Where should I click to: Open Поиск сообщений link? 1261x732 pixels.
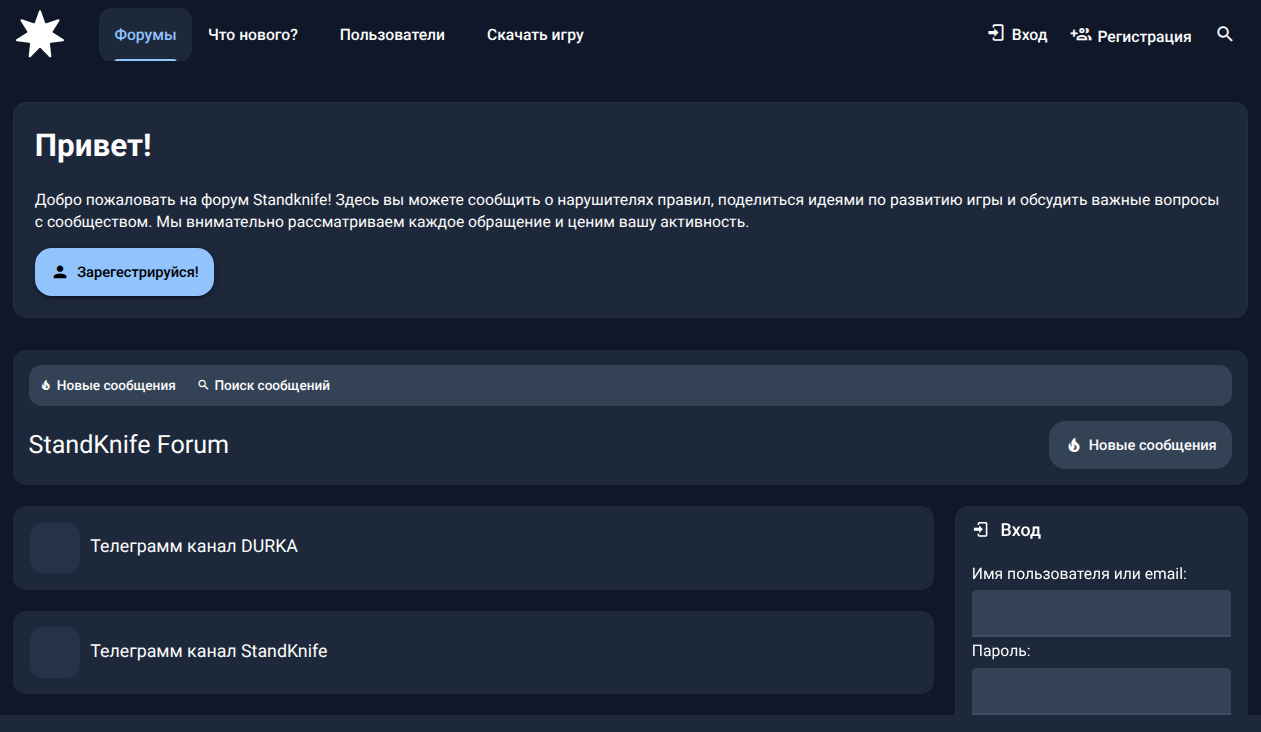[x=264, y=385]
